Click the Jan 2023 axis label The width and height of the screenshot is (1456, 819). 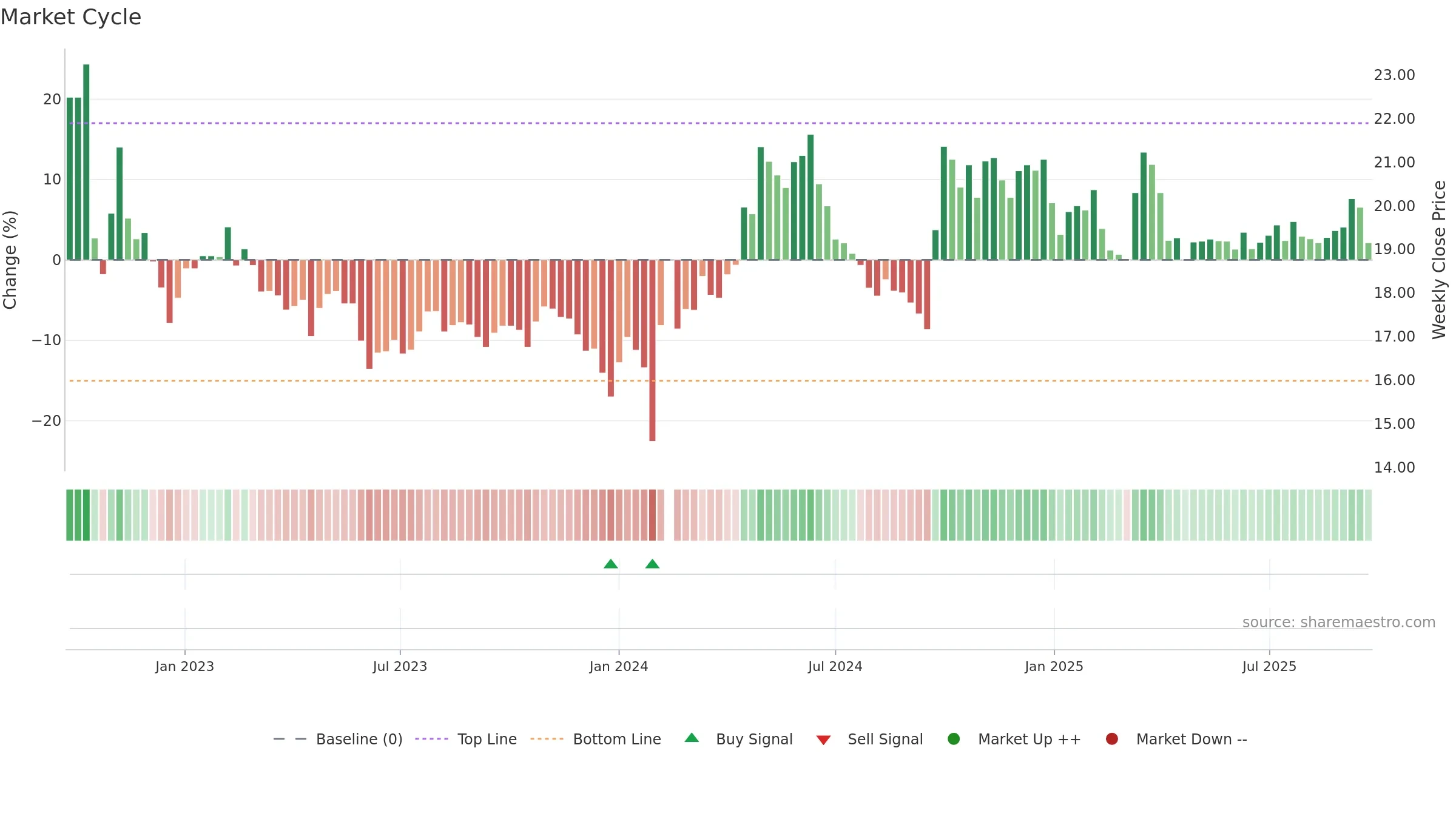[x=184, y=666]
